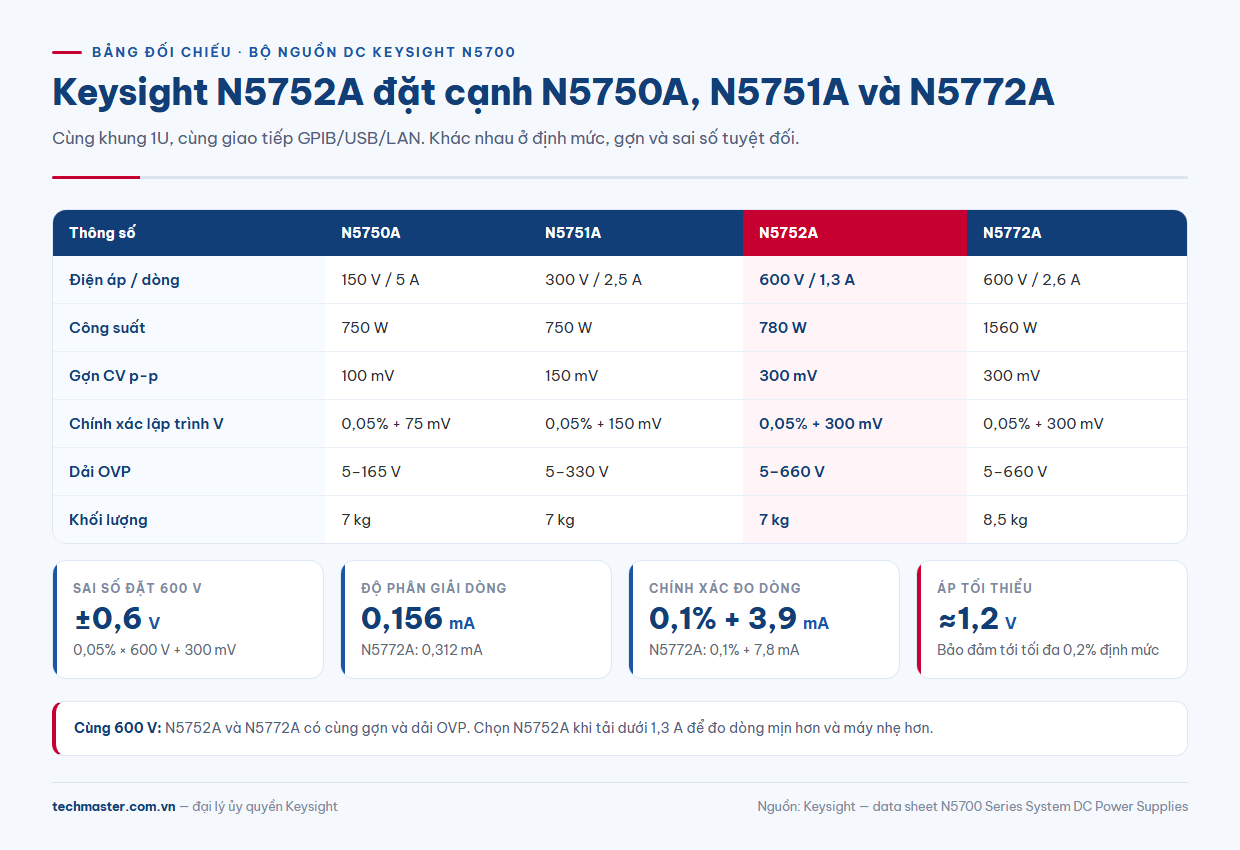This screenshot has width=1240, height=850.
Task: Click the "Nguồn: Keysight — data sheet" source line
Action: click(973, 806)
